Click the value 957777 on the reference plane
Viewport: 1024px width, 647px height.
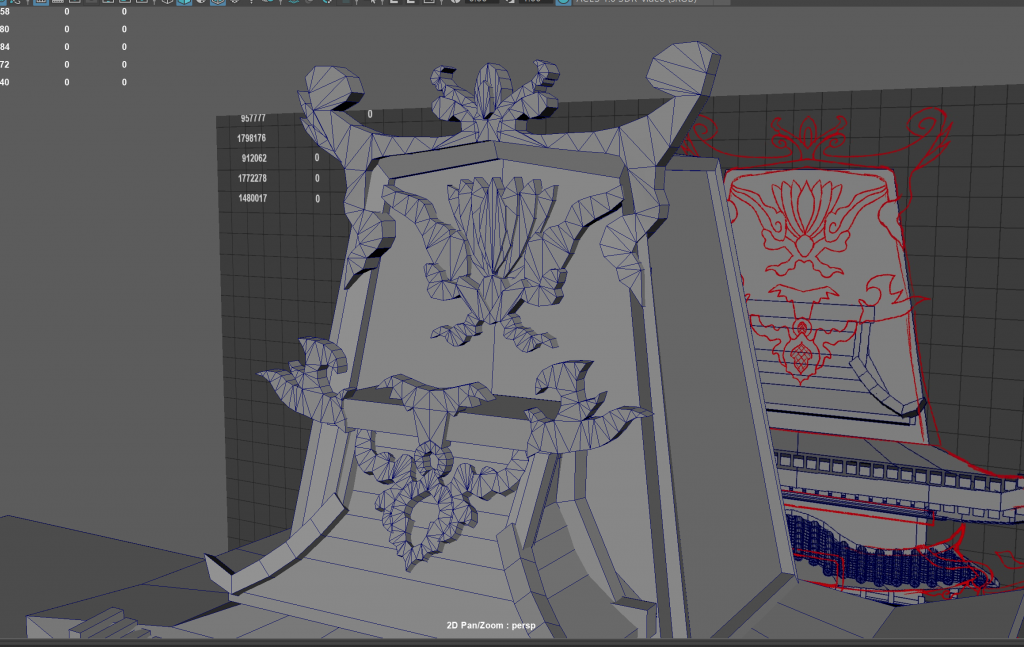(253, 118)
